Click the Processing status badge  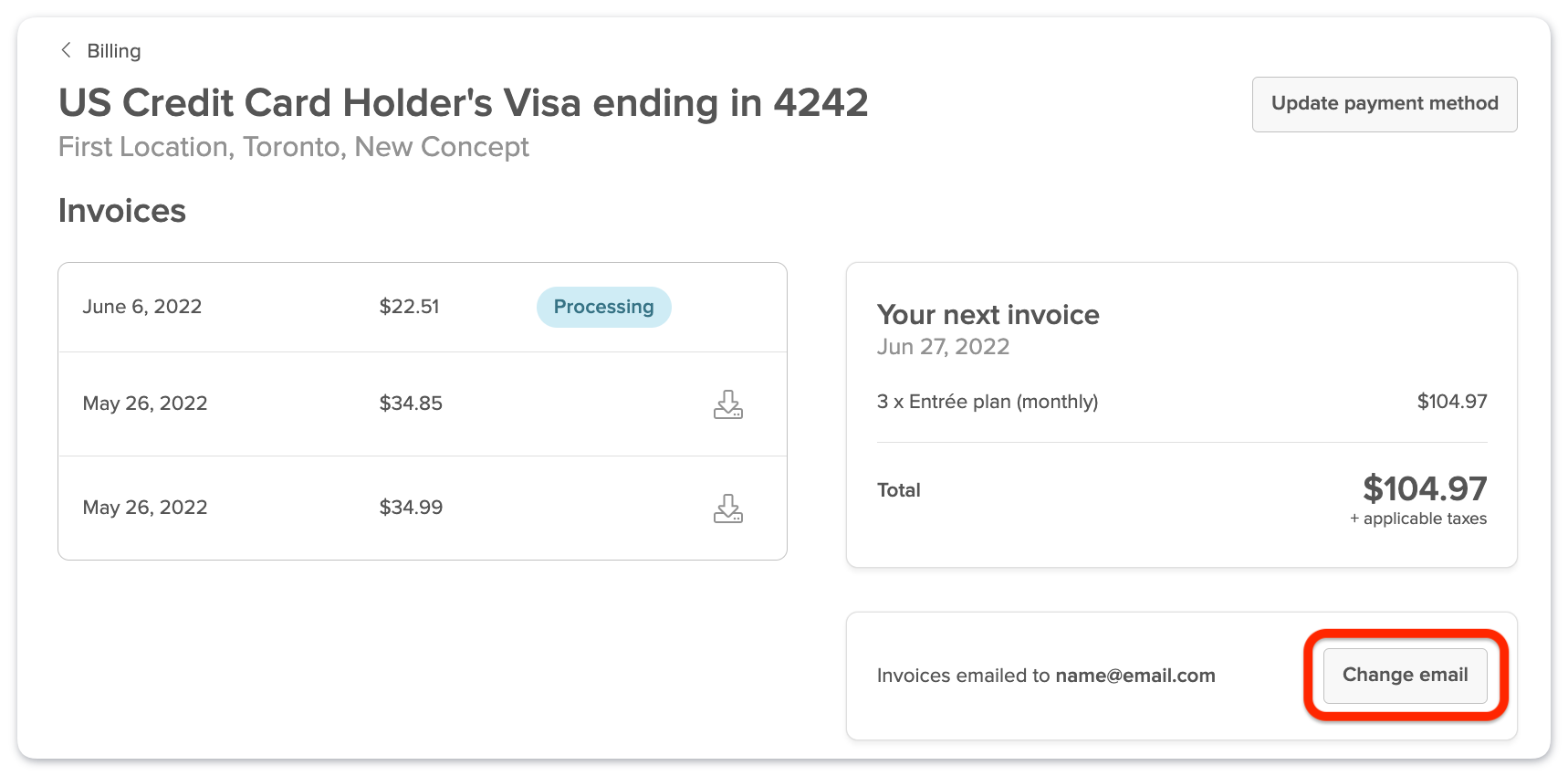tap(603, 307)
